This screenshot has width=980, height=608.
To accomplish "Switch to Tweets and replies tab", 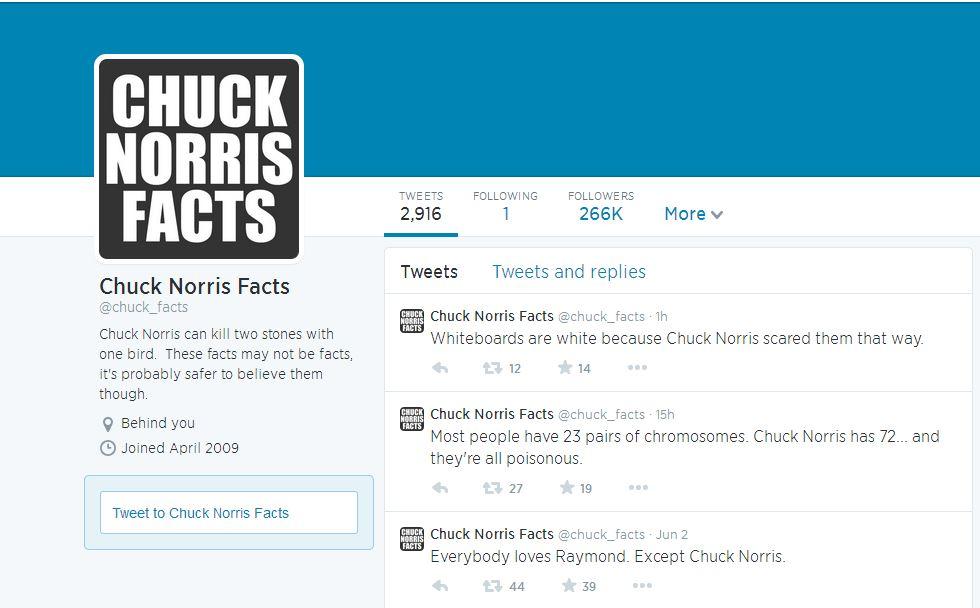I will pyautogui.click(x=569, y=272).
